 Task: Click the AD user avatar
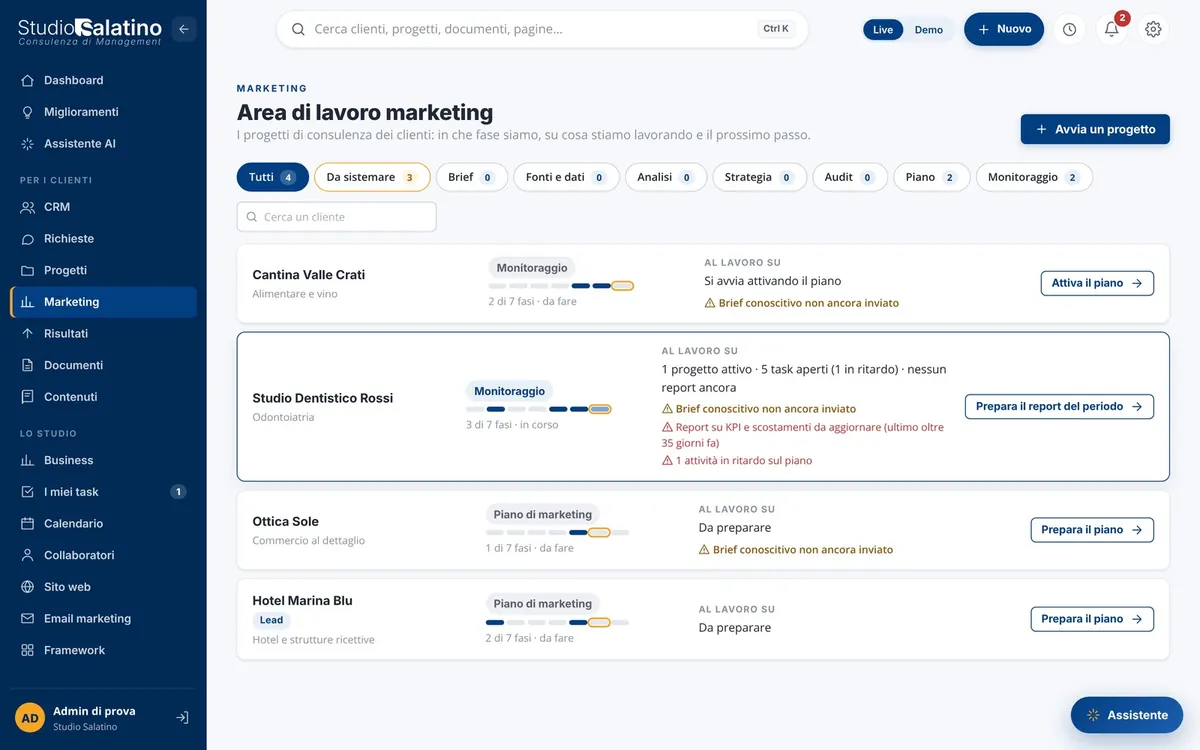click(x=30, y=718)
